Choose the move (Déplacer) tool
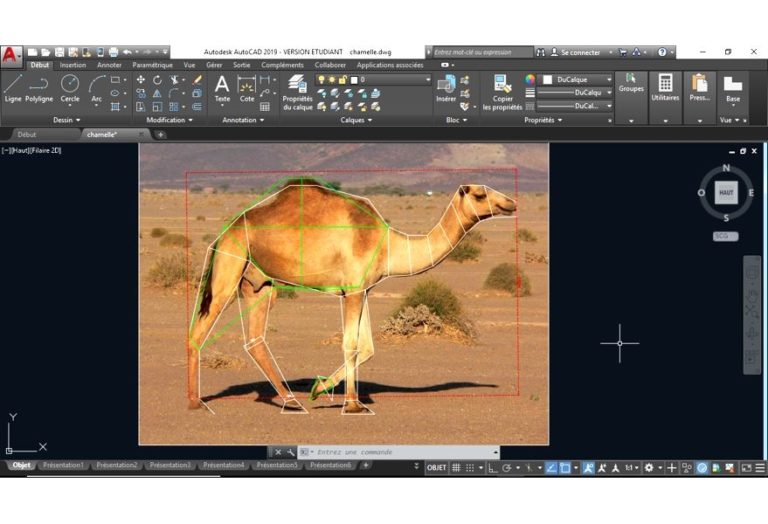This screenshot has width=768, height=524. (x=141, y=79)
